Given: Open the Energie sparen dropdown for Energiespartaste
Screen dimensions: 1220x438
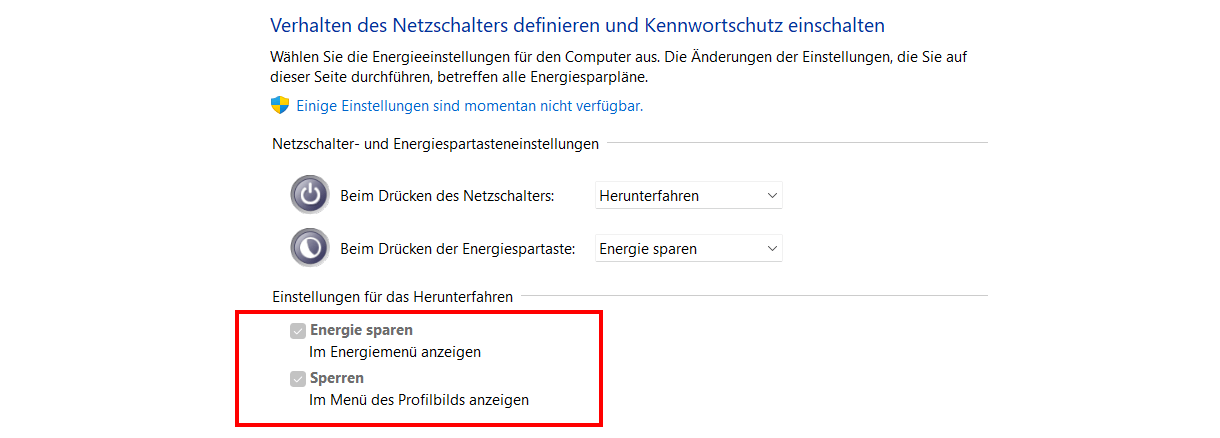Looking at the screenshot, I should (689, 249).
